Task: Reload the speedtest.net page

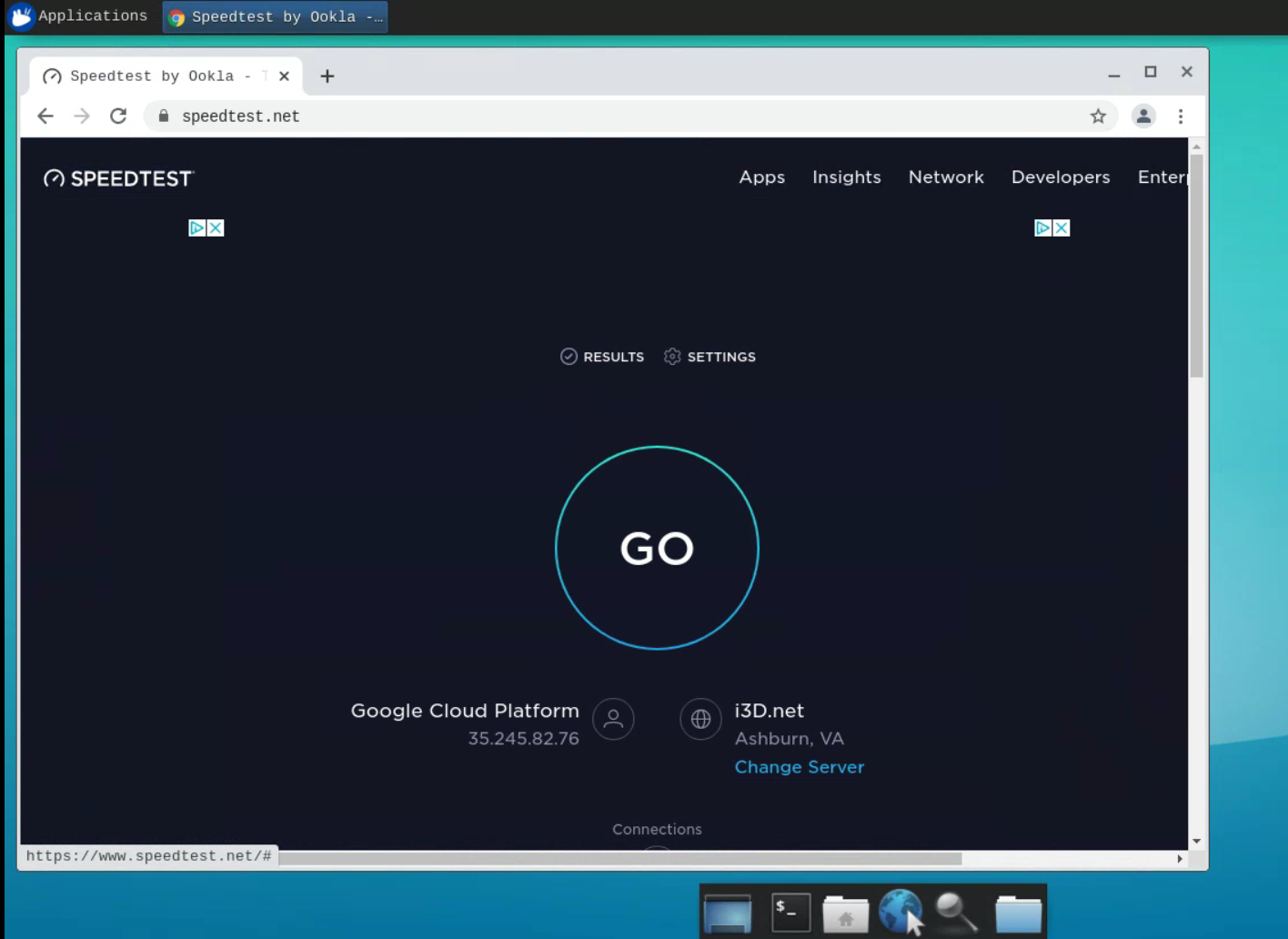Action: (118, 116)
